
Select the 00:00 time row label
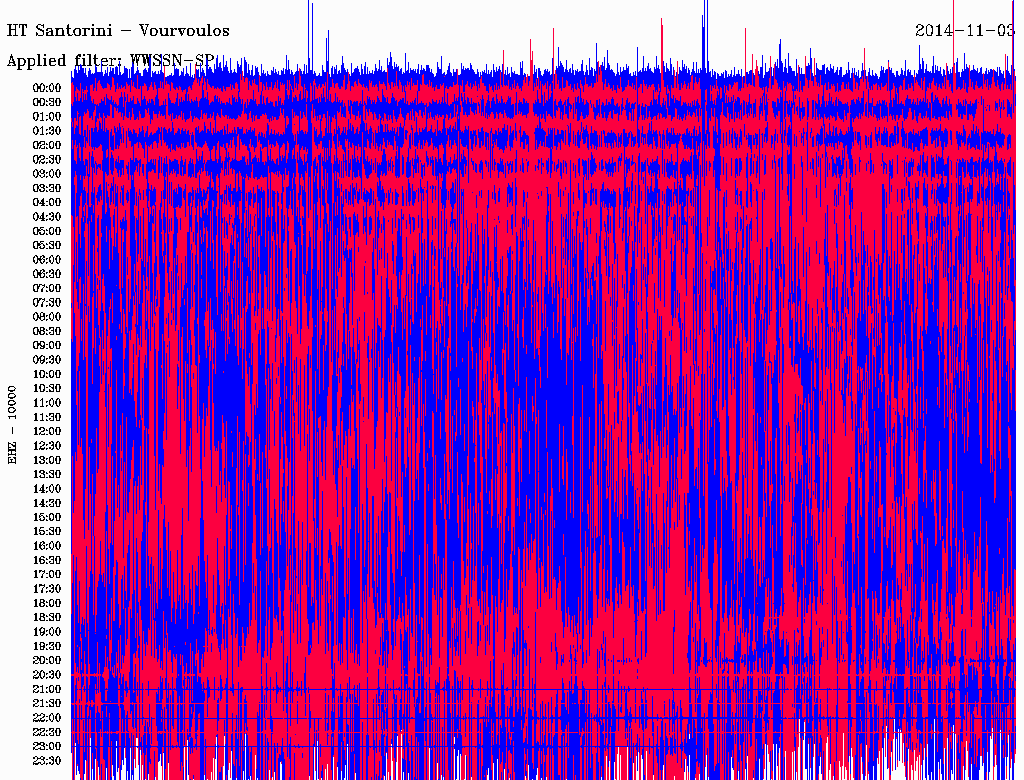tap(47, 88)
